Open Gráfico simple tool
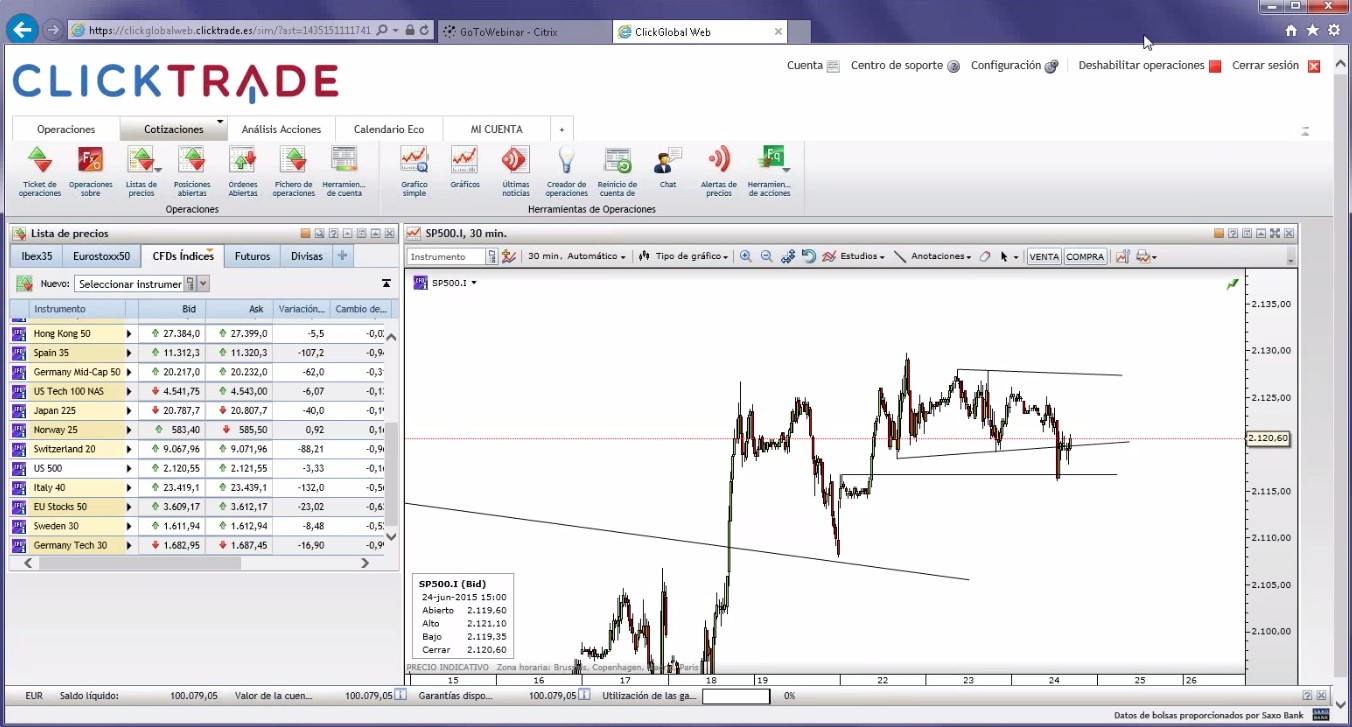Viewport: 1352px width, 727px height. coord(414,170)
